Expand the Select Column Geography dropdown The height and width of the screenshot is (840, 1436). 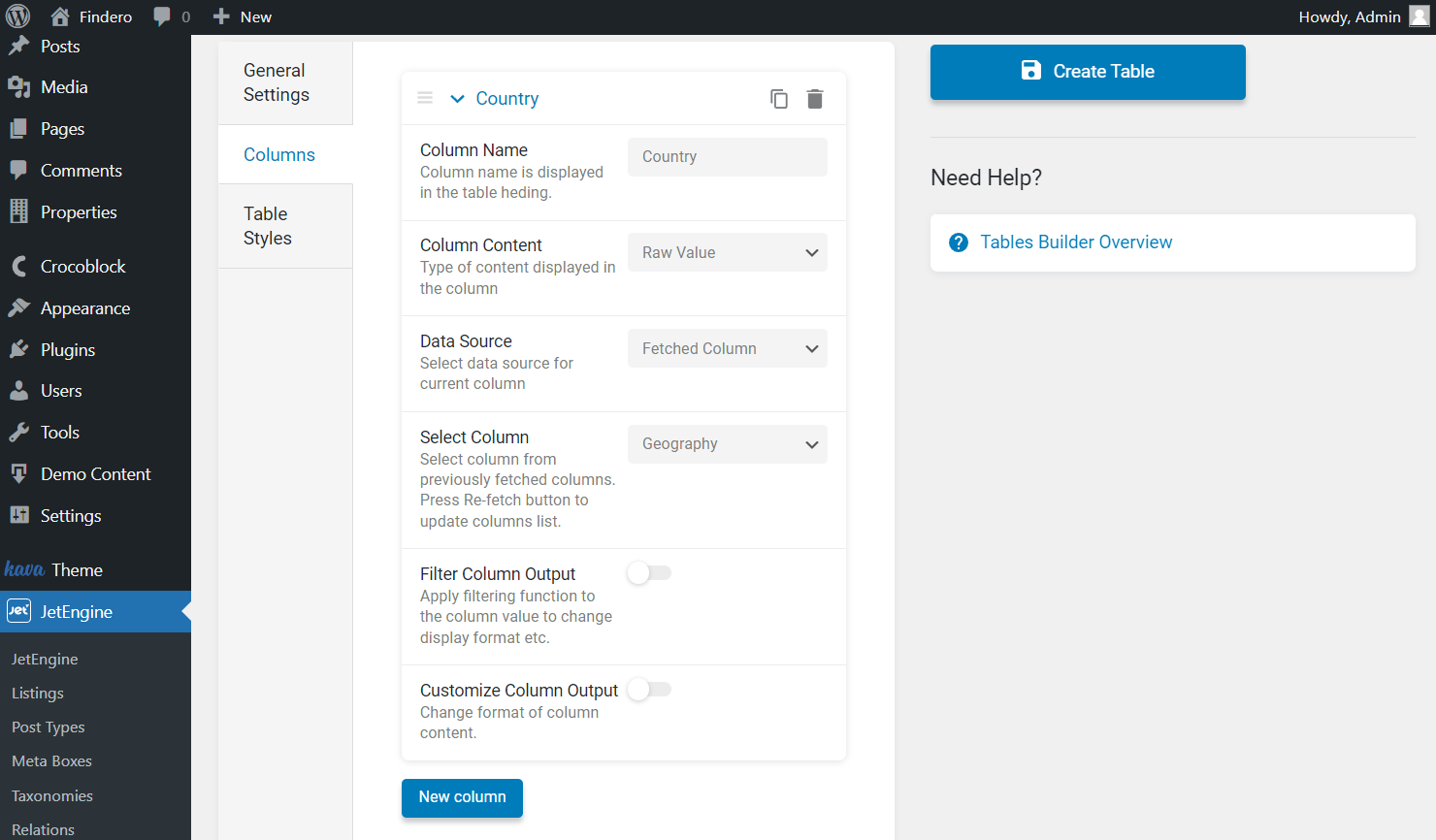tap(727, 444)
